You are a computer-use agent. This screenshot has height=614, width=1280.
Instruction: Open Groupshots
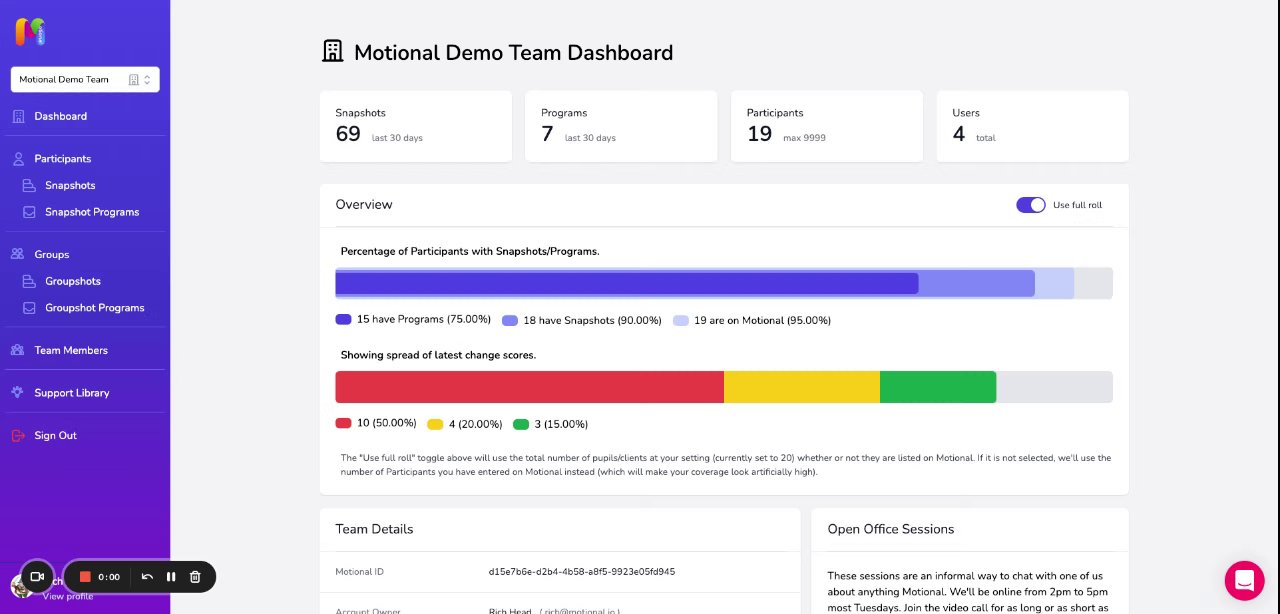coord(73,281)
